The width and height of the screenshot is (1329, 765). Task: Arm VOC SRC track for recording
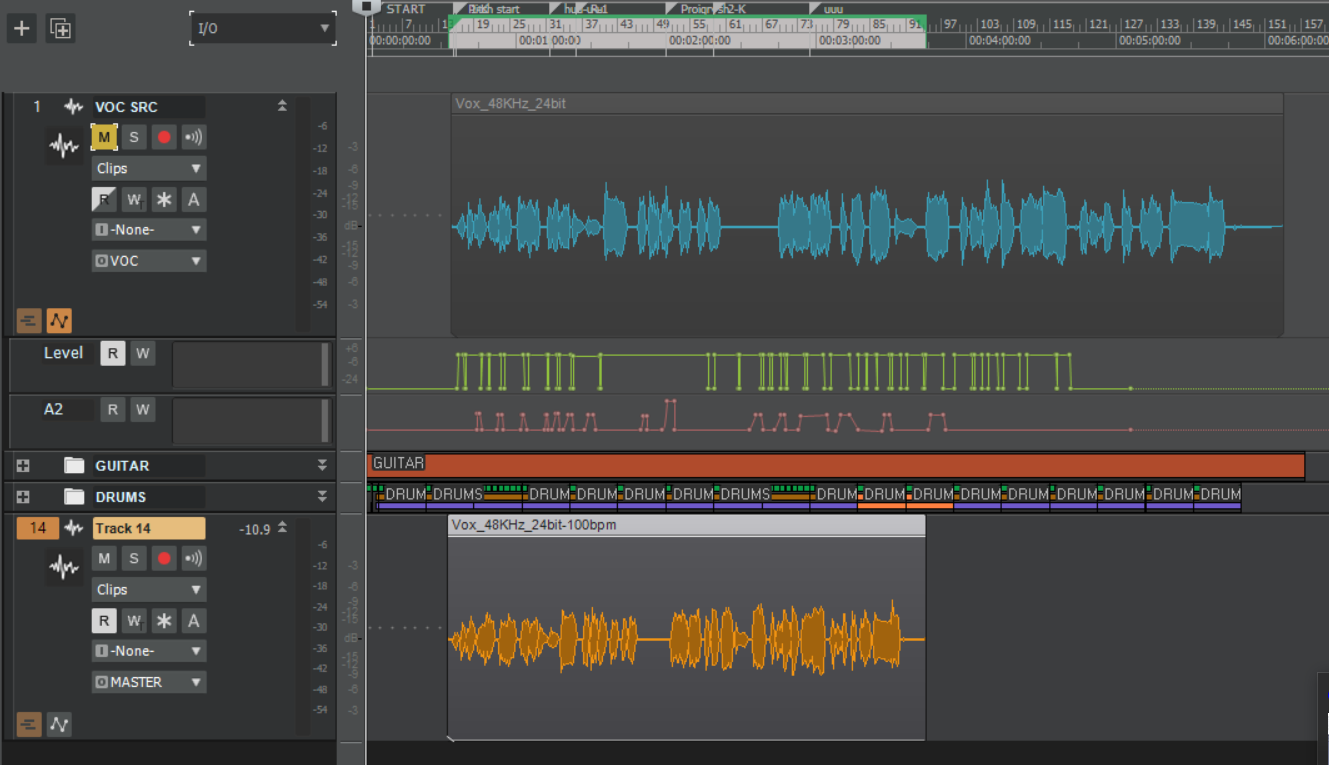(164, 137)
